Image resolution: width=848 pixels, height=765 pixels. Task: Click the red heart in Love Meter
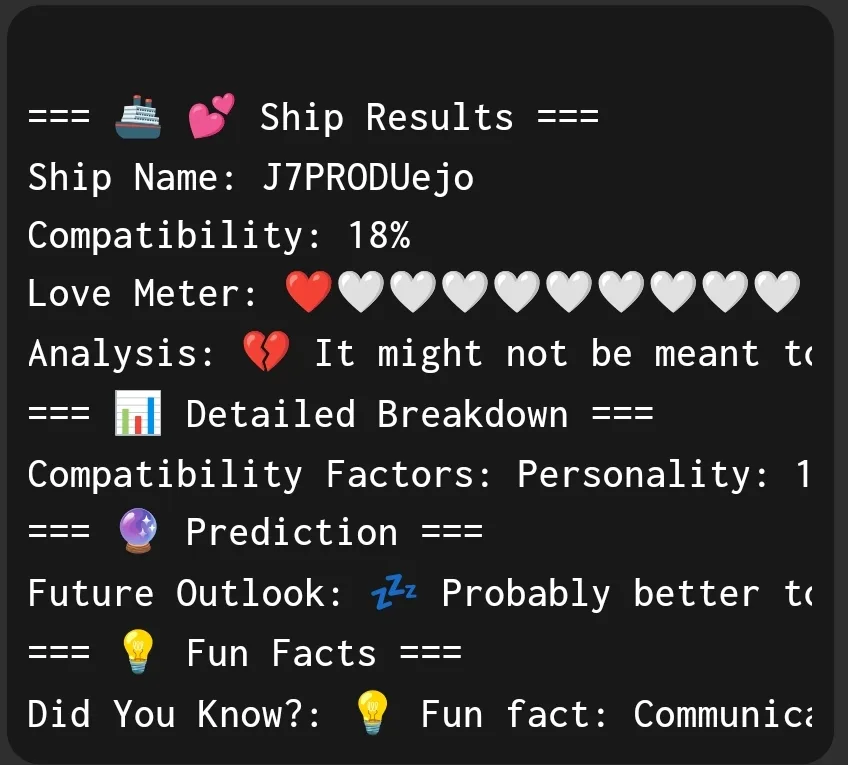point(309,294)
